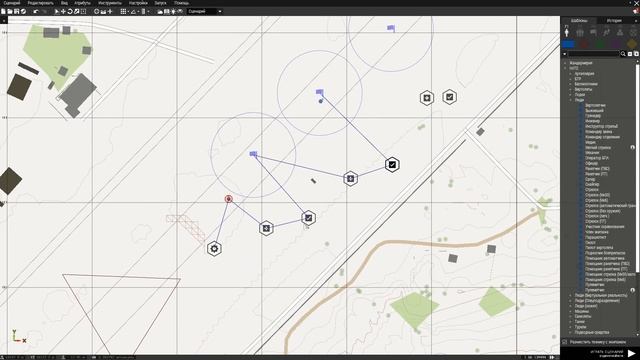Image resolution: width=640 pixels, height=360 pixels.
Task: Select Медик unit in list
Action: pos(590,142)
